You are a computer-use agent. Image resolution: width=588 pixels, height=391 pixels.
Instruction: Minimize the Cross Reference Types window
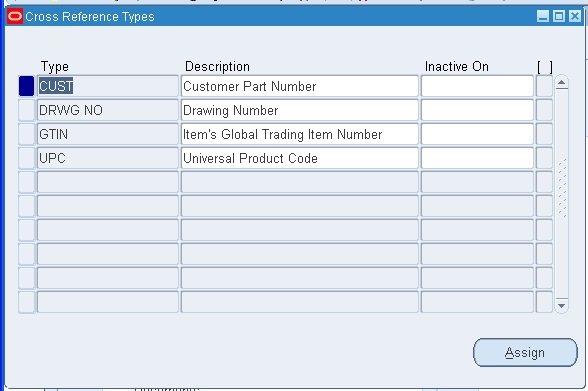[543, 16]
